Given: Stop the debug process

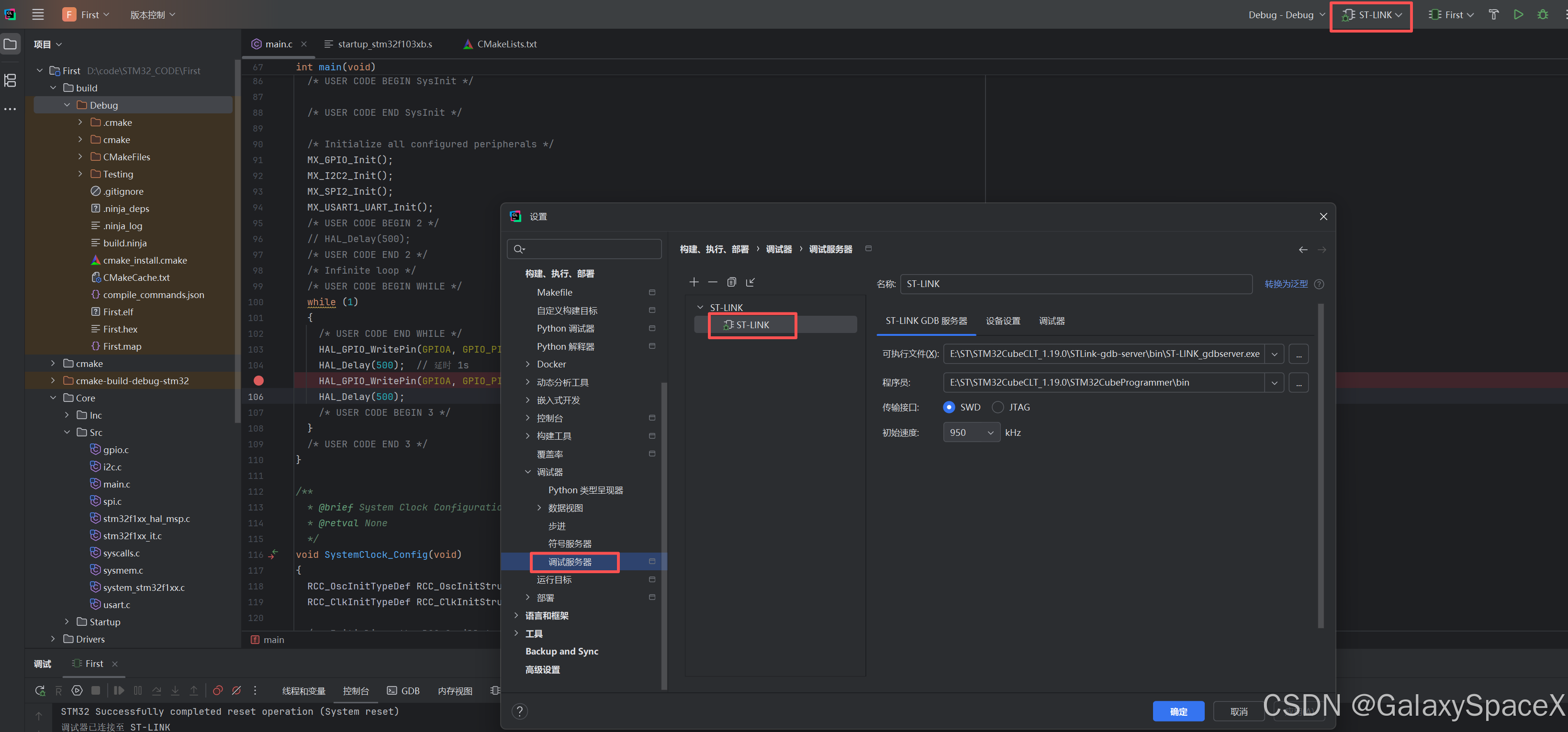Looking at the screenshot, I should pos(96,691).
